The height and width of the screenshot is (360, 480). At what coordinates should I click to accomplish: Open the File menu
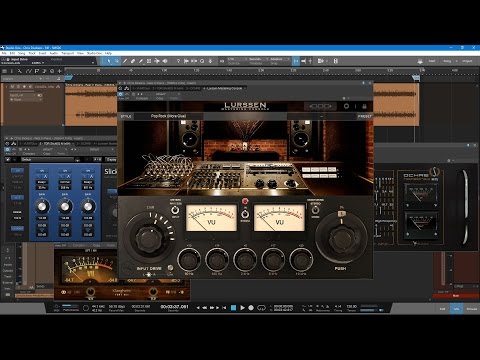click(x=4, y=53)
